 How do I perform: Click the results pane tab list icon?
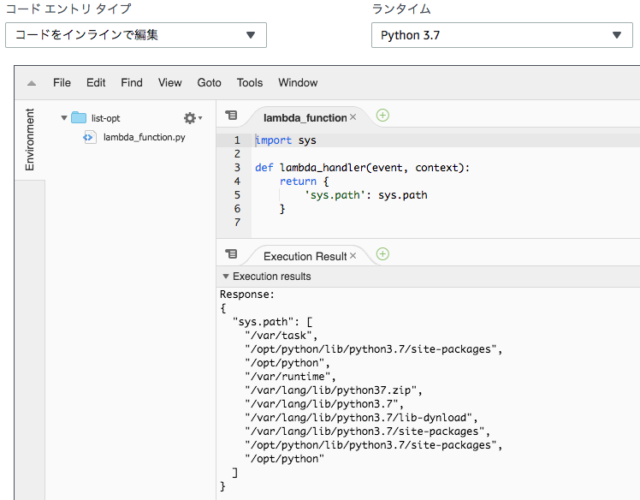(231, 254)
